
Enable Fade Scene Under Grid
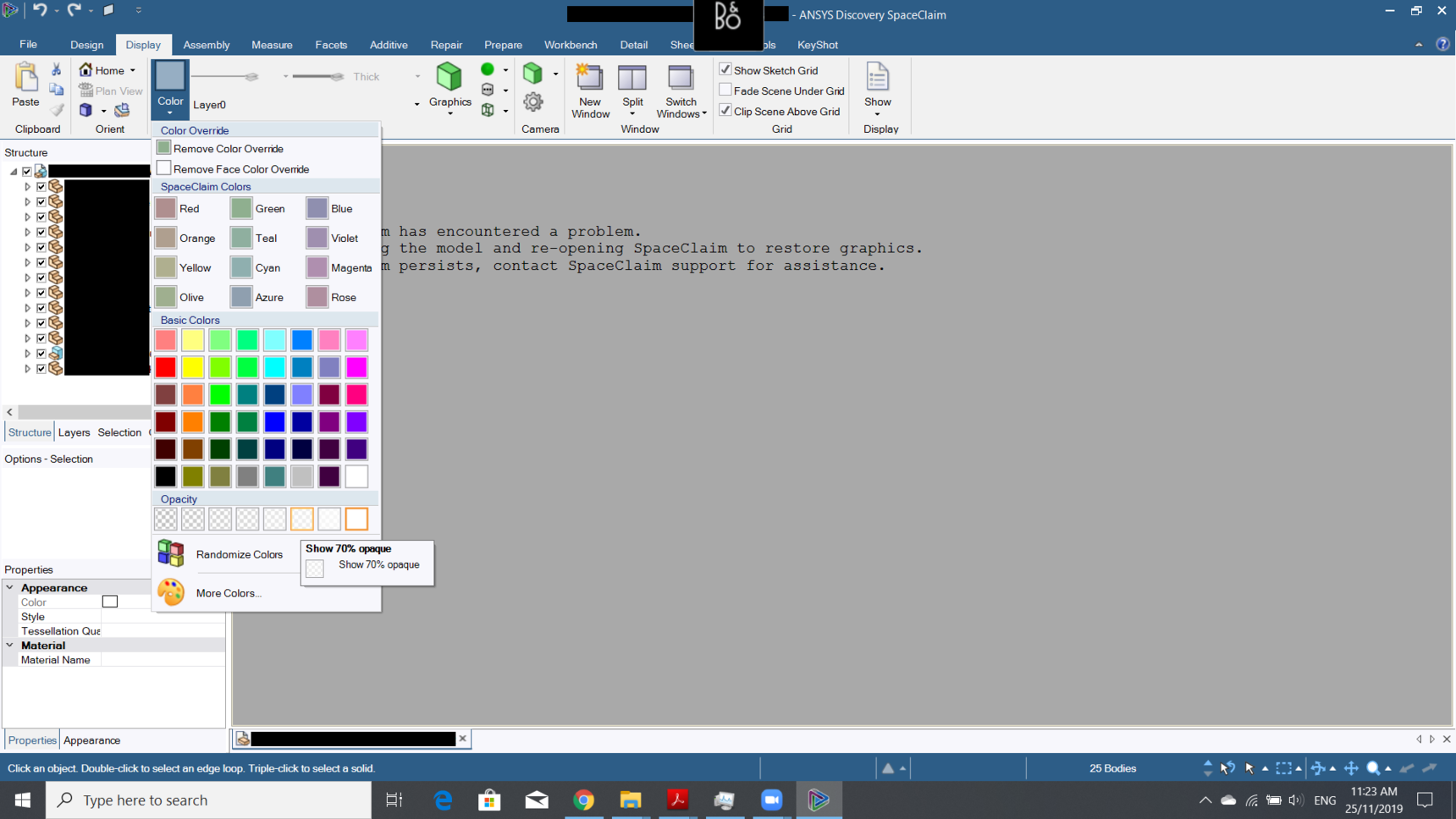pos(725,91)
